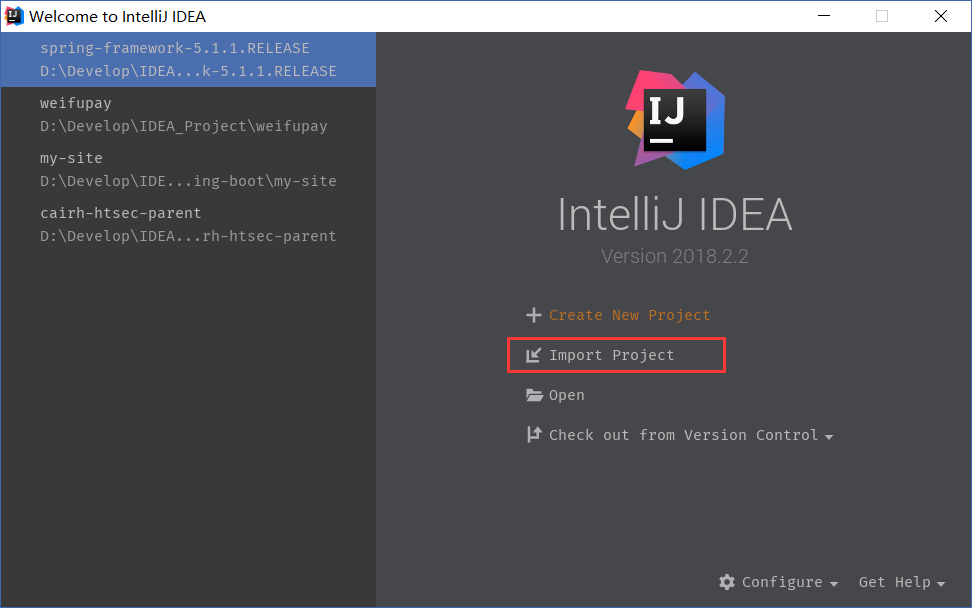972x608 pixels.
Task: Click the Open link
Action: pos(567,395)
